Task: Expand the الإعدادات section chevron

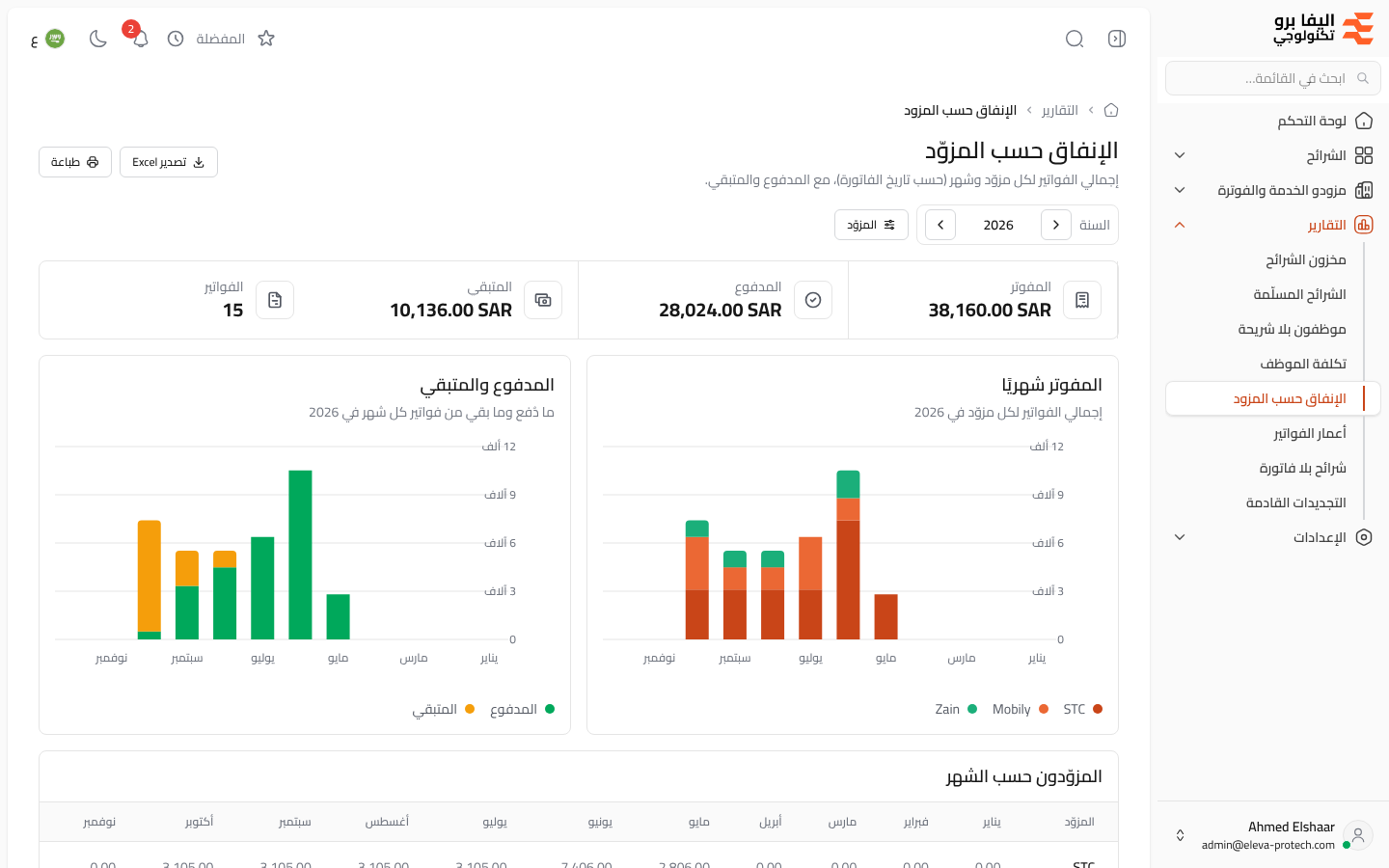Action: pyautogui.click(x=1180, y=537)
